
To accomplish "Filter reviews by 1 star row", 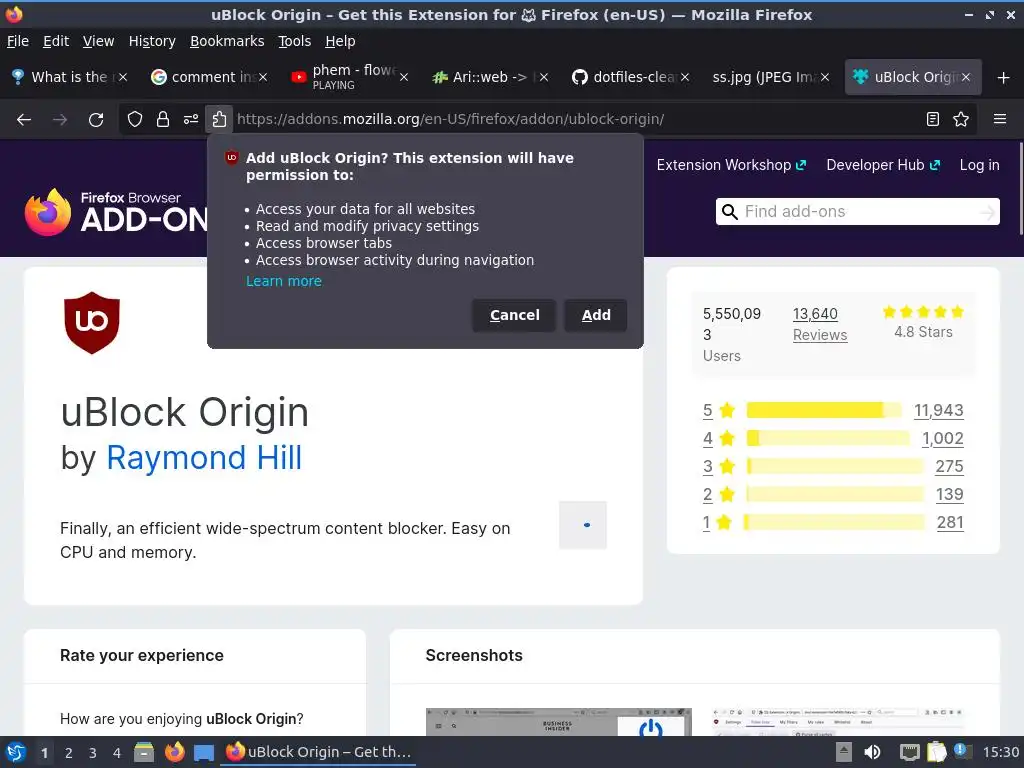I will pos(833,522).
